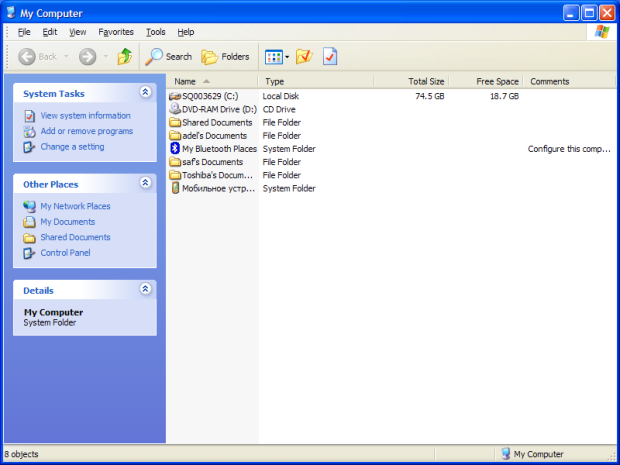The image size is (620, 465).
Task: Select the DVD-RAM Drive (D:) disc icon
Action: click(x=175, y=109)
